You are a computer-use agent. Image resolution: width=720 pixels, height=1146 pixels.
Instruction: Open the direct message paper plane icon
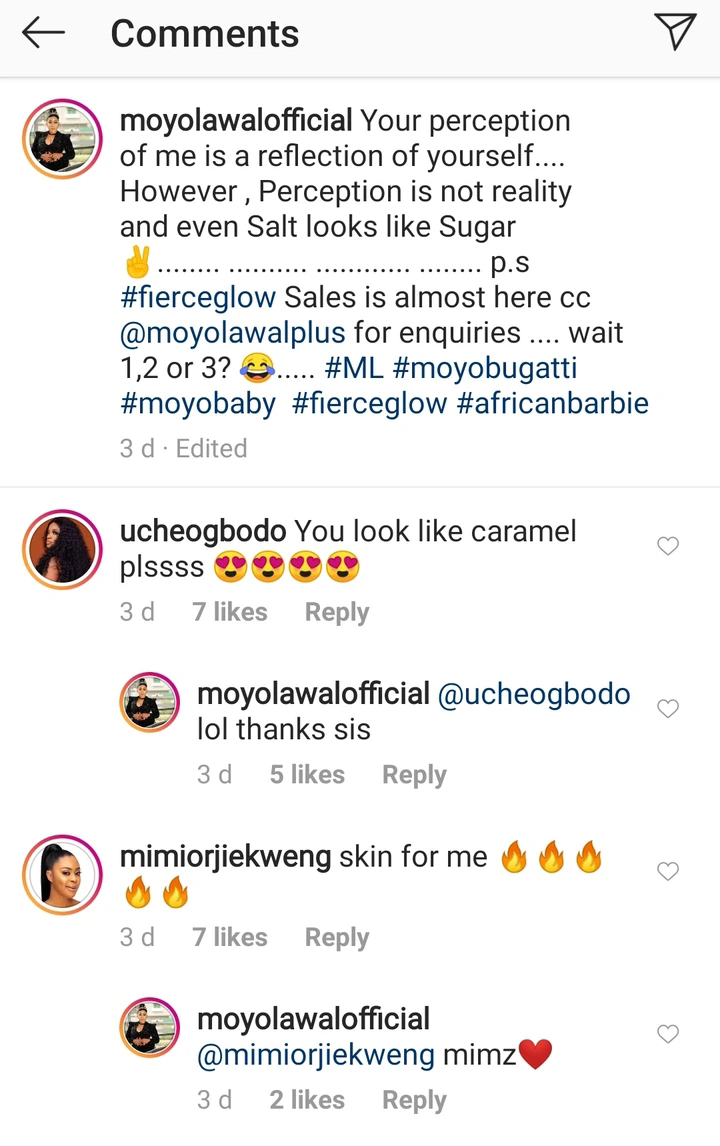(x=674, y=33)
